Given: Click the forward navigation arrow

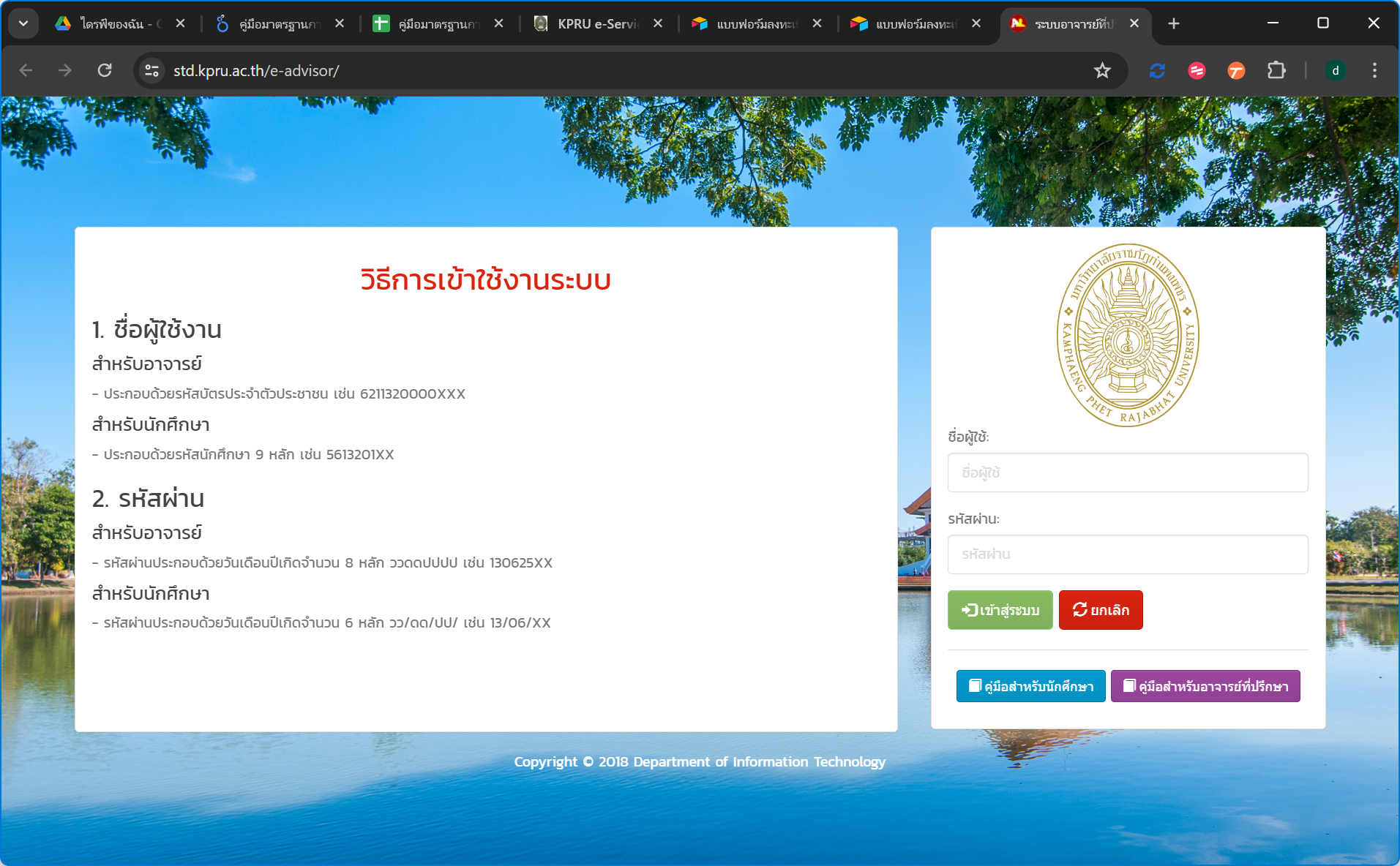Looking at the screenshot, I should (x=65, y=70).
